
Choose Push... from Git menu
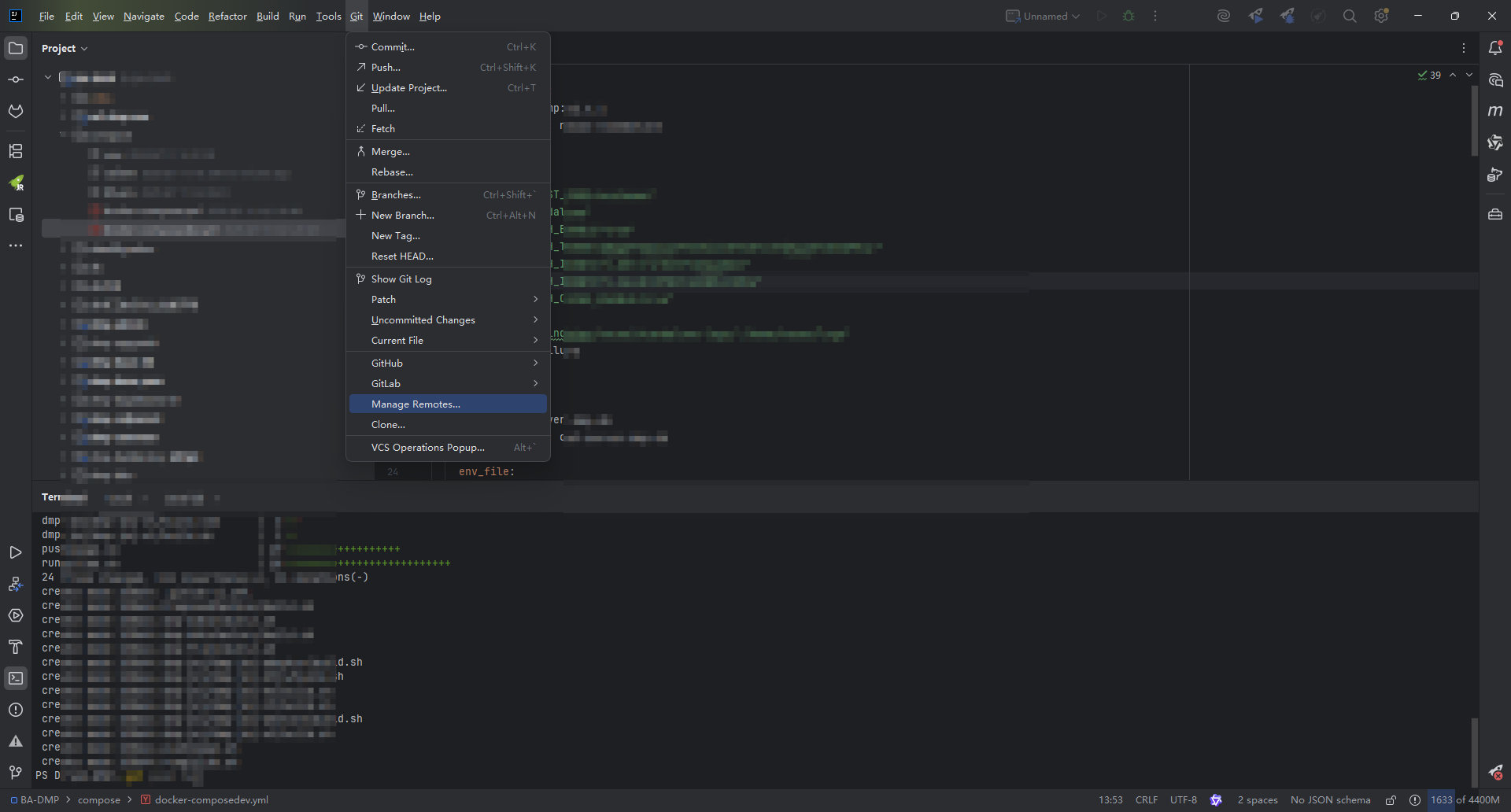[448, 67]
